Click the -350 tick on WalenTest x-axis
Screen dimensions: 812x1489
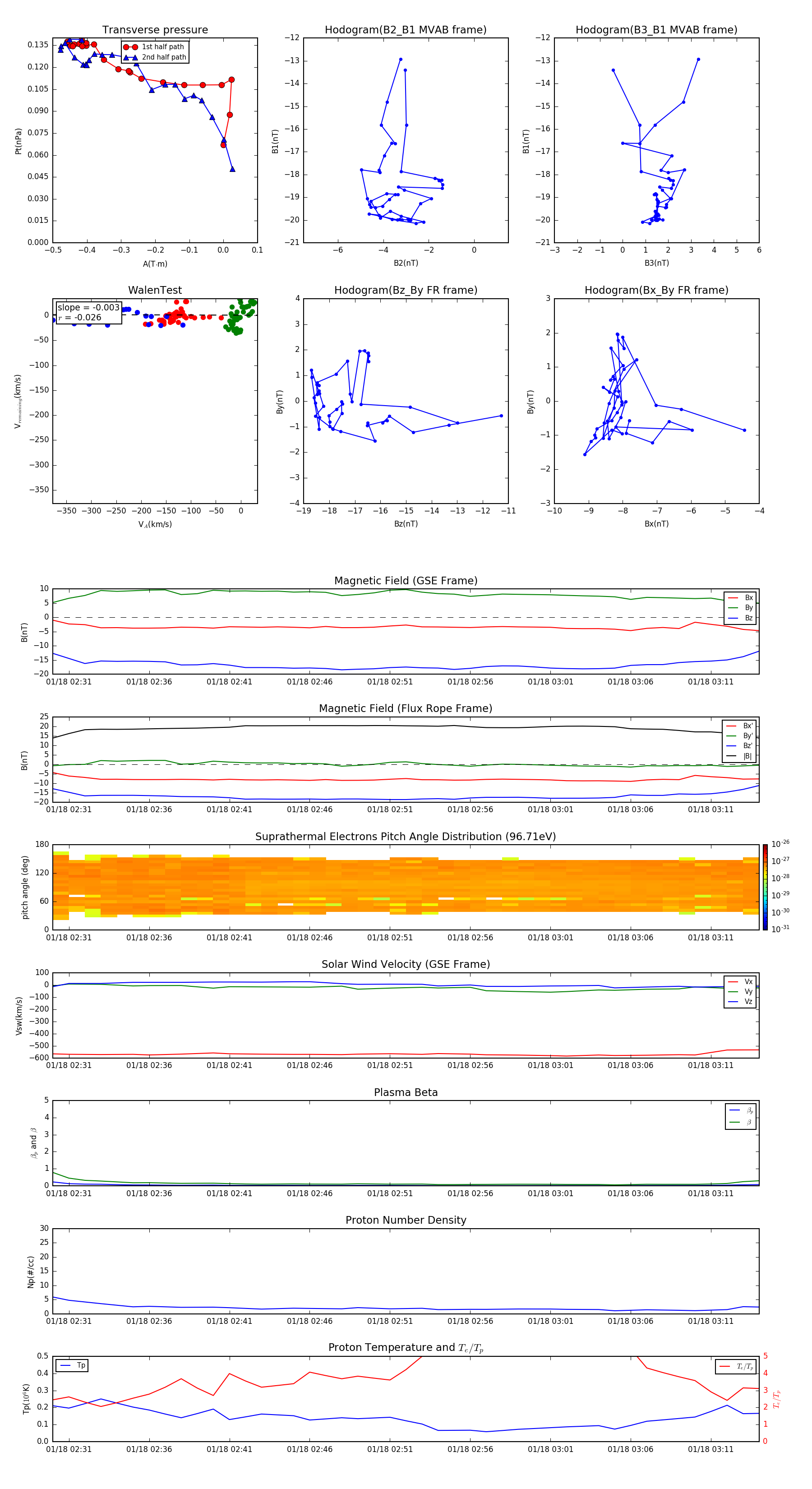[66, 511]
